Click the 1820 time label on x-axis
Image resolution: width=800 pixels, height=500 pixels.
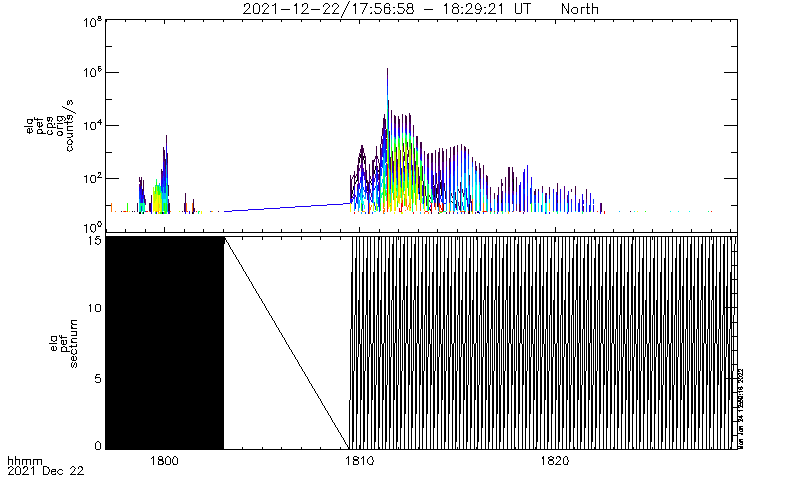pyautogui.click(x=555, y=461)
